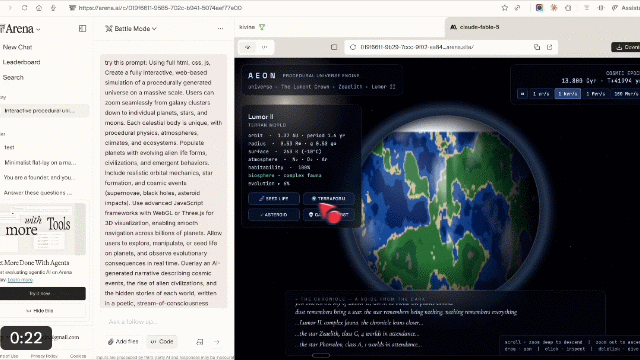Reload the preview with the refresh icon
640x360 pixels.
click(x=353, y=47)
